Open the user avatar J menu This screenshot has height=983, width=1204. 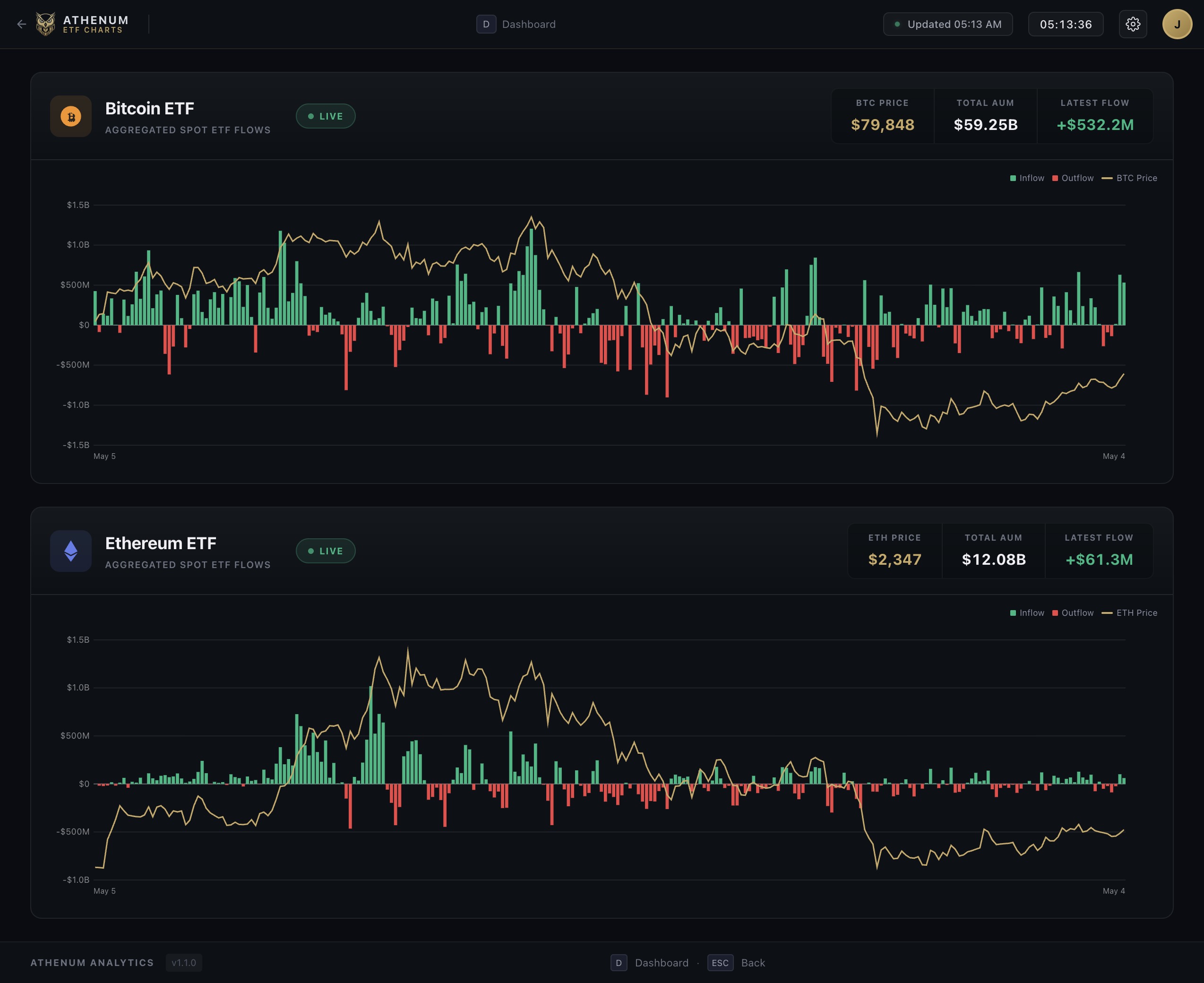[1177, 25]
